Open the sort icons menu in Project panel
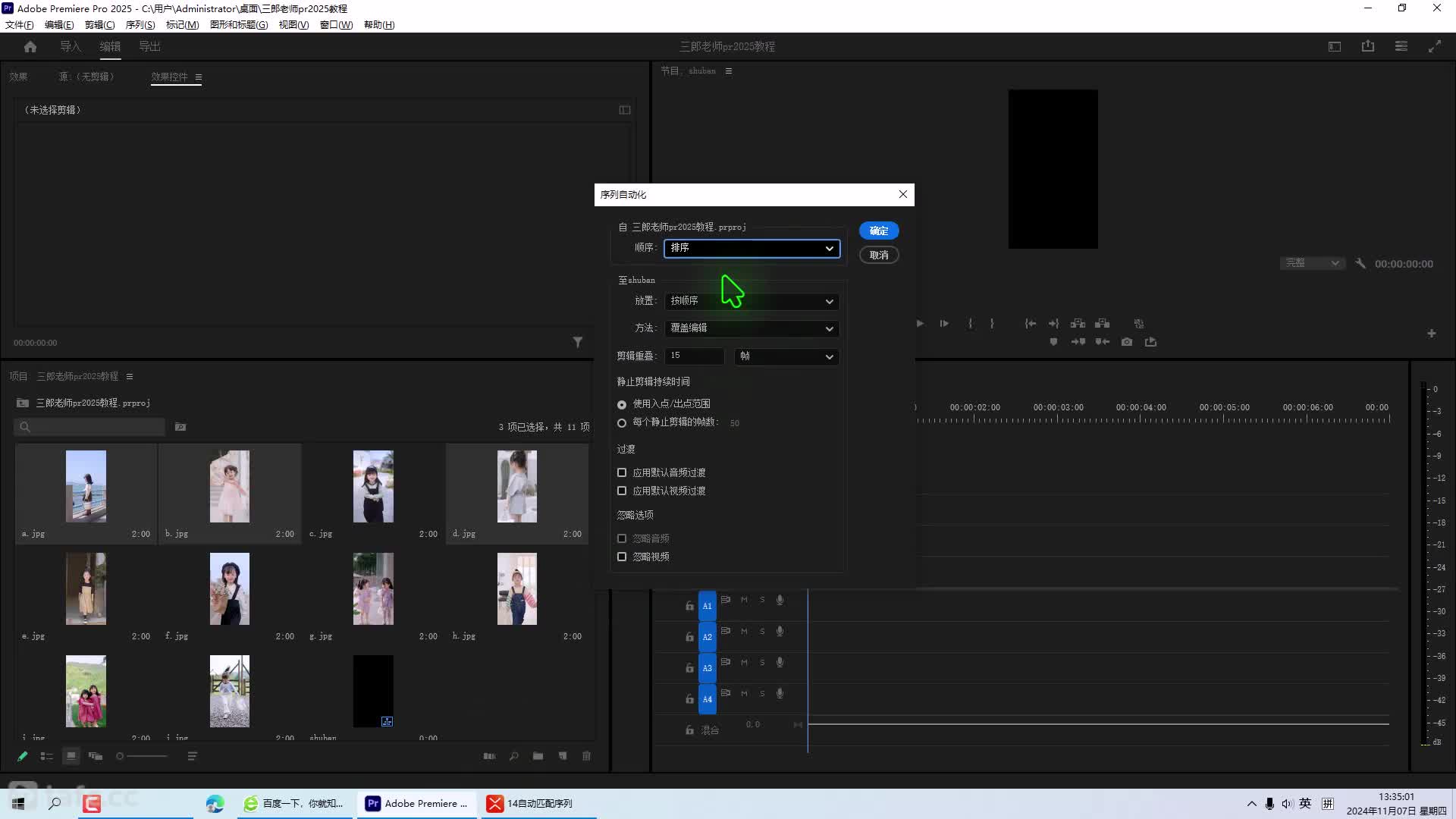 192,756
